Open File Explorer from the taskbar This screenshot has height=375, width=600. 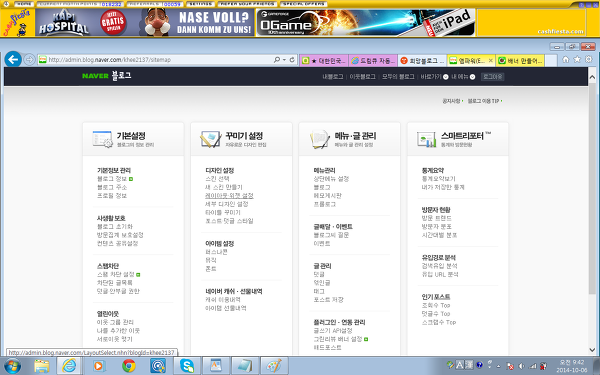coord(41,366)
